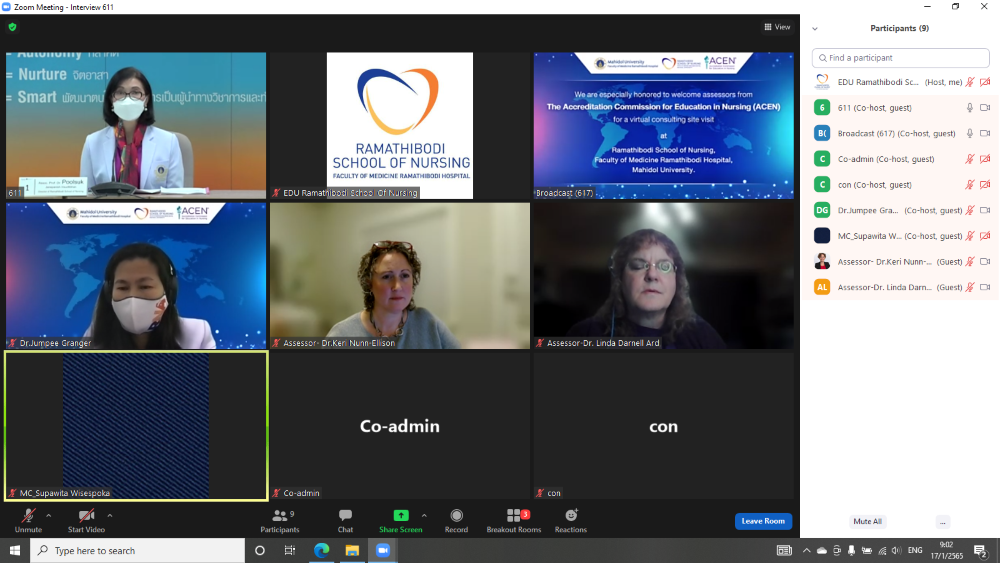Screen dimensions: 1000x563
Task: Open Breakout Rooms
Action: (513, 516)
